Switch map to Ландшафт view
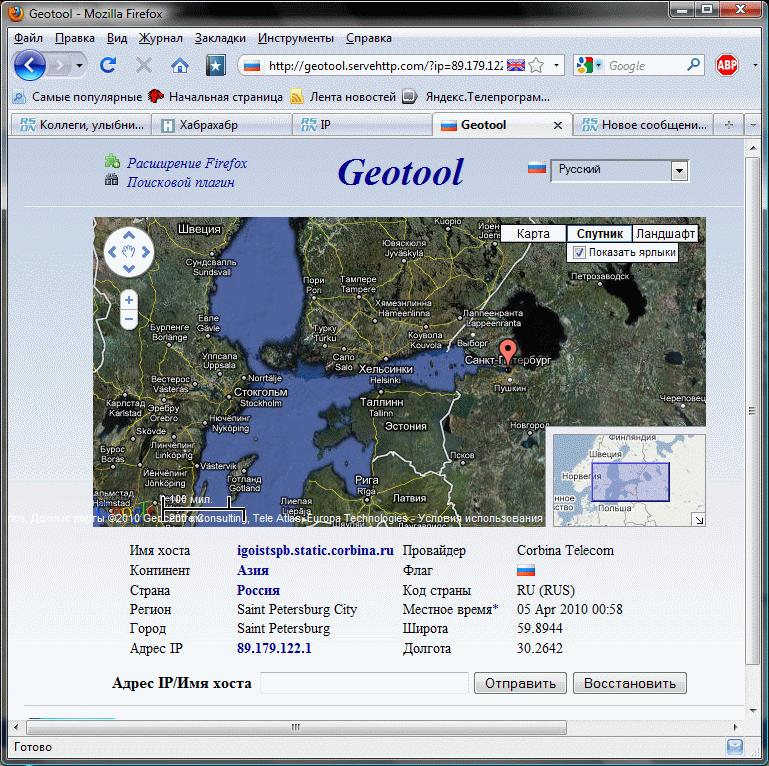Screen dimensions: 769x766 coord(665,233)
